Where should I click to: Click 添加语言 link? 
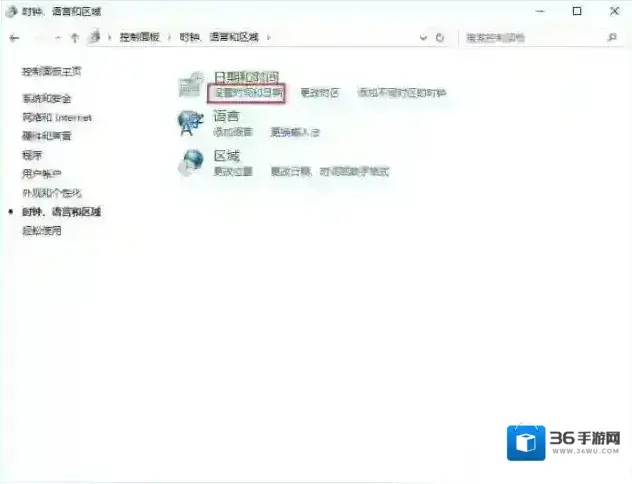tap(233, 132)
